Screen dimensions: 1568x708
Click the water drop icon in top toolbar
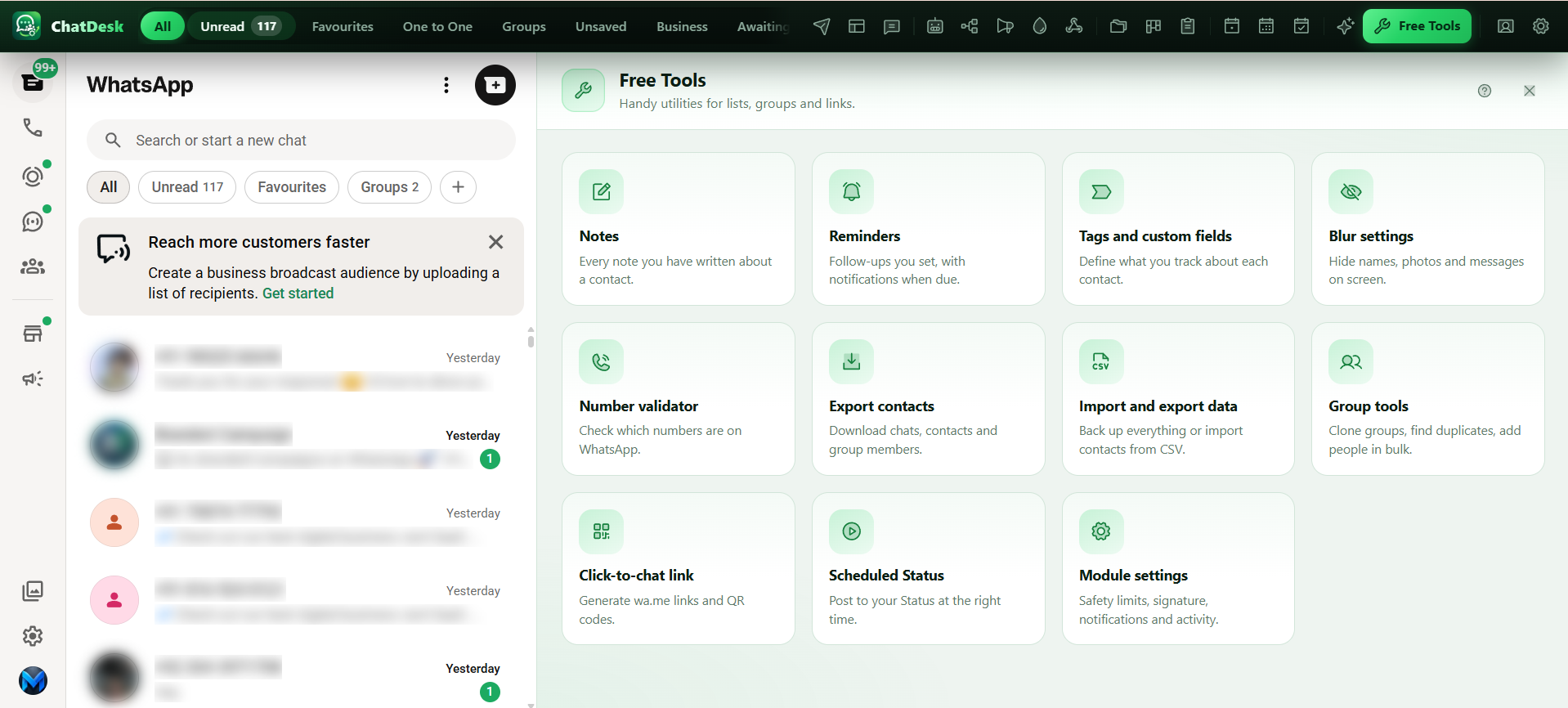pyautogui.click(x=1040, y=26)
